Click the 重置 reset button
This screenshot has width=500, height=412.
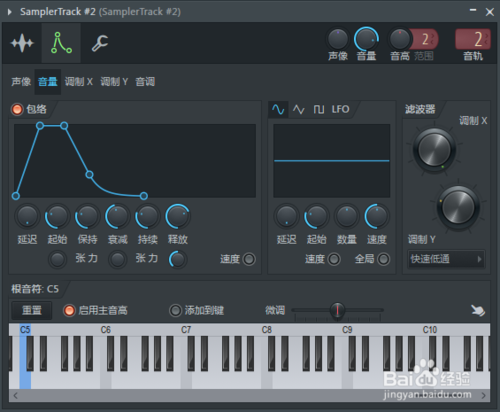click(x=32, y=310)
